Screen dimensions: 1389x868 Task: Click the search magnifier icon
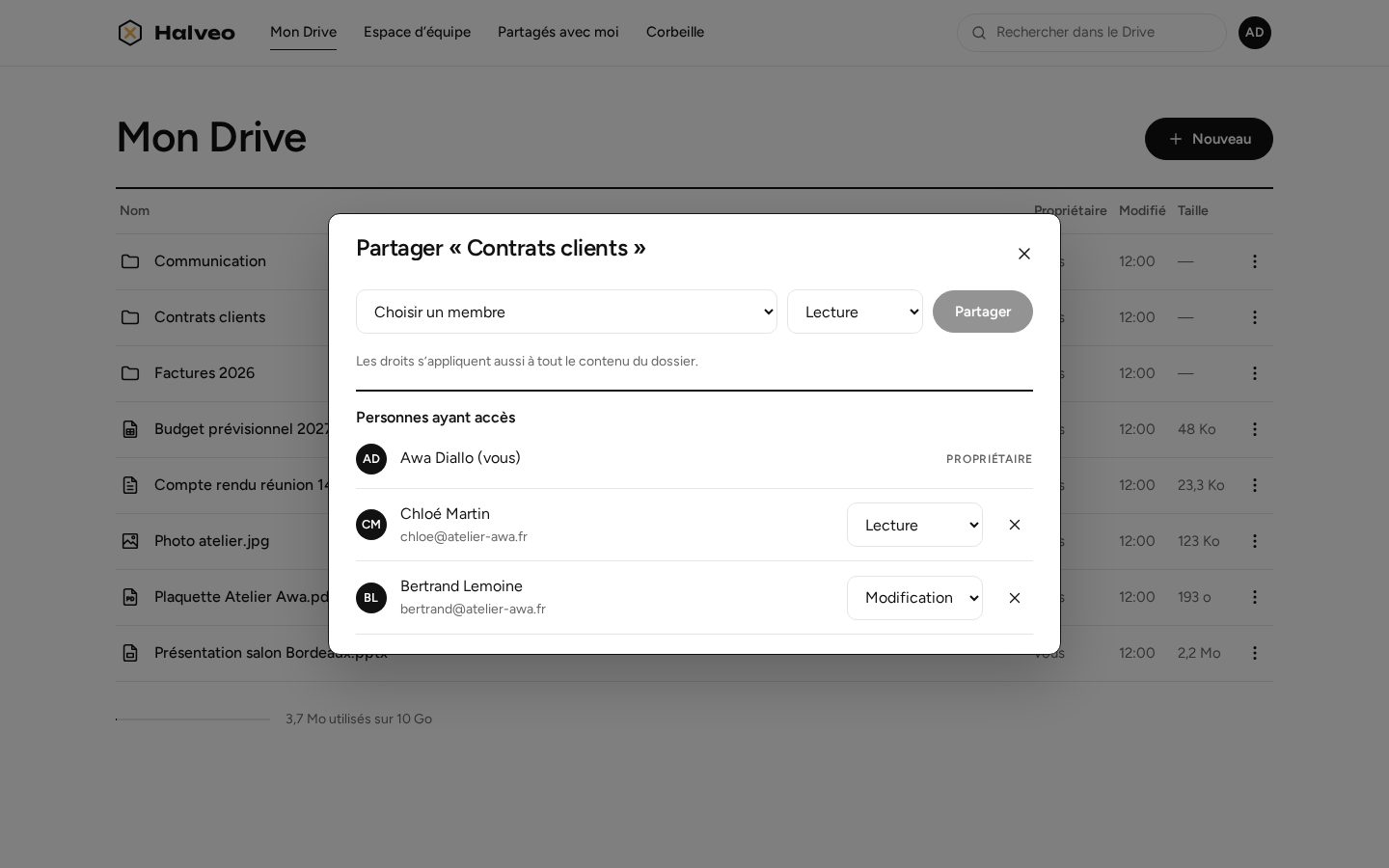coord(979,33)
